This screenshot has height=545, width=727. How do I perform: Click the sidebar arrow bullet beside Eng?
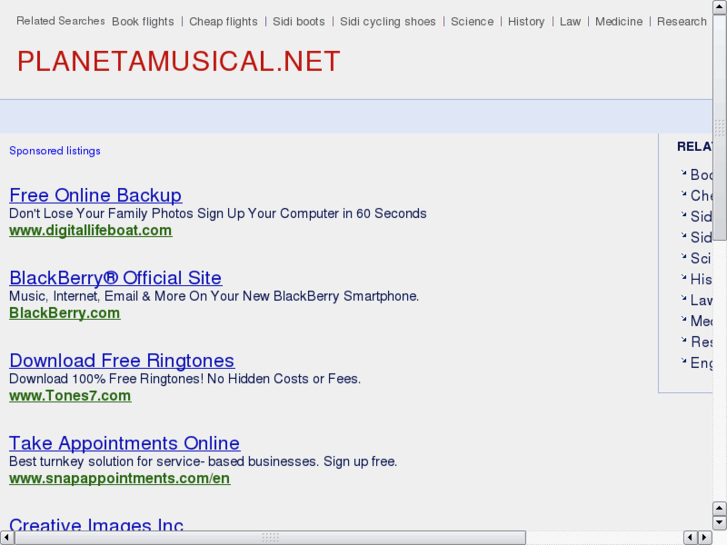[683, 361]
